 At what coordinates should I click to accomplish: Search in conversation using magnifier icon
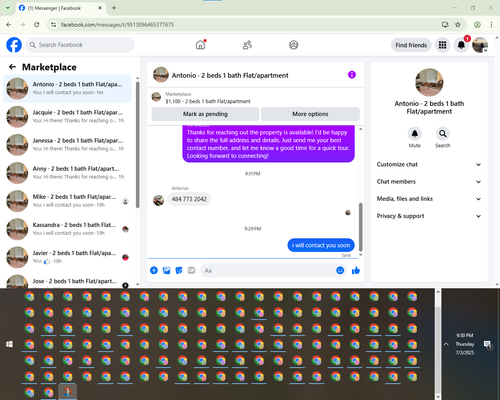(x=443, y=134)
